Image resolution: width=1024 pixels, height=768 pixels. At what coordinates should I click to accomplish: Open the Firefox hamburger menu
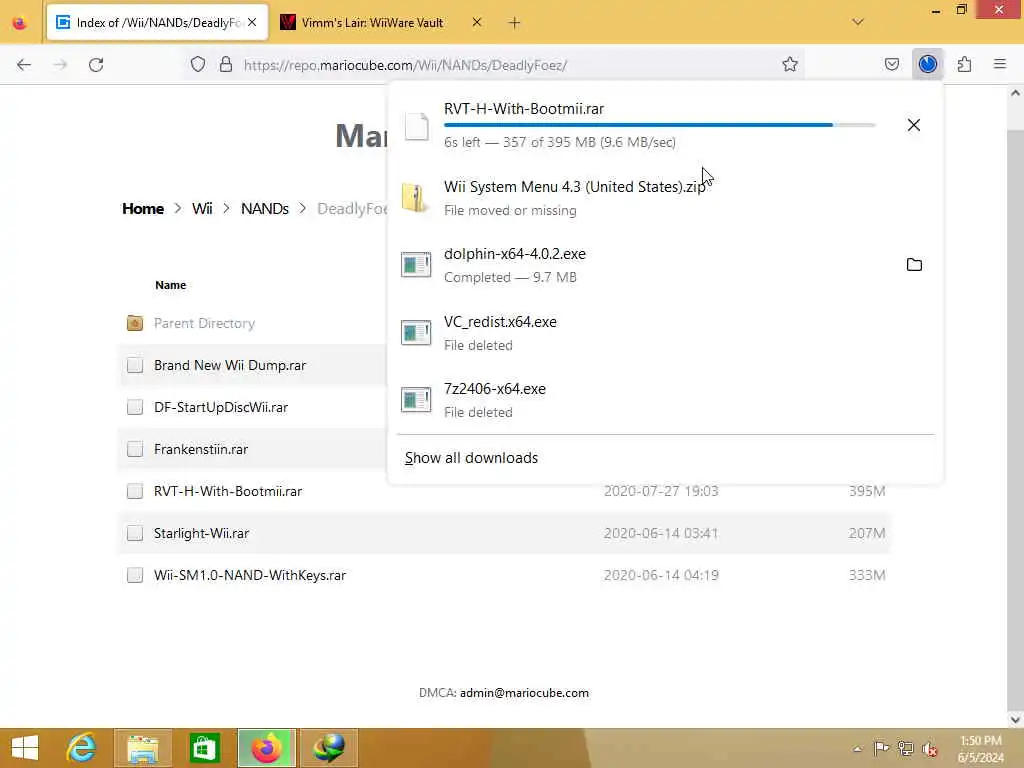(x=1000, y=64)
